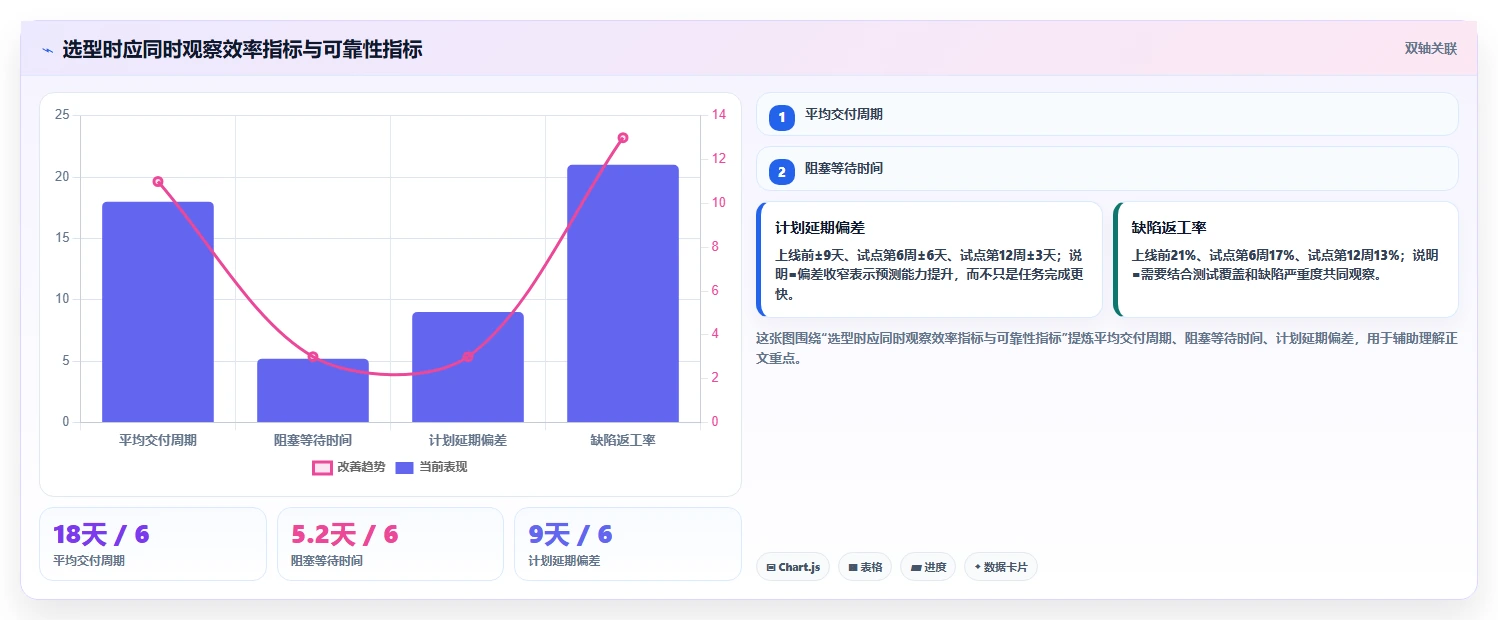The height and width of the screenshot is (620, 1498).
Task: Click the 计划延期偏差 label under 9天
Action: point(564,561)
